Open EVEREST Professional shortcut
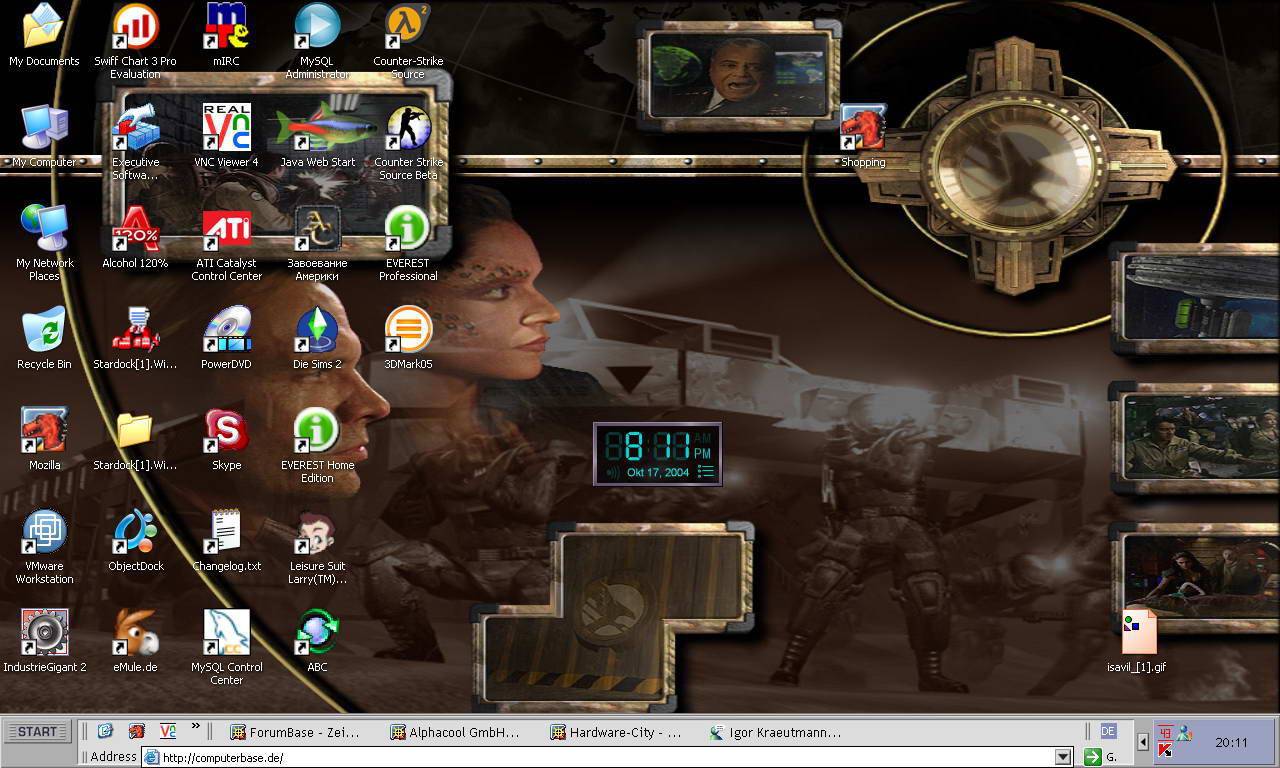This screenshot has height=768, width=1280. pyautogui.click(x=408, y=243)
